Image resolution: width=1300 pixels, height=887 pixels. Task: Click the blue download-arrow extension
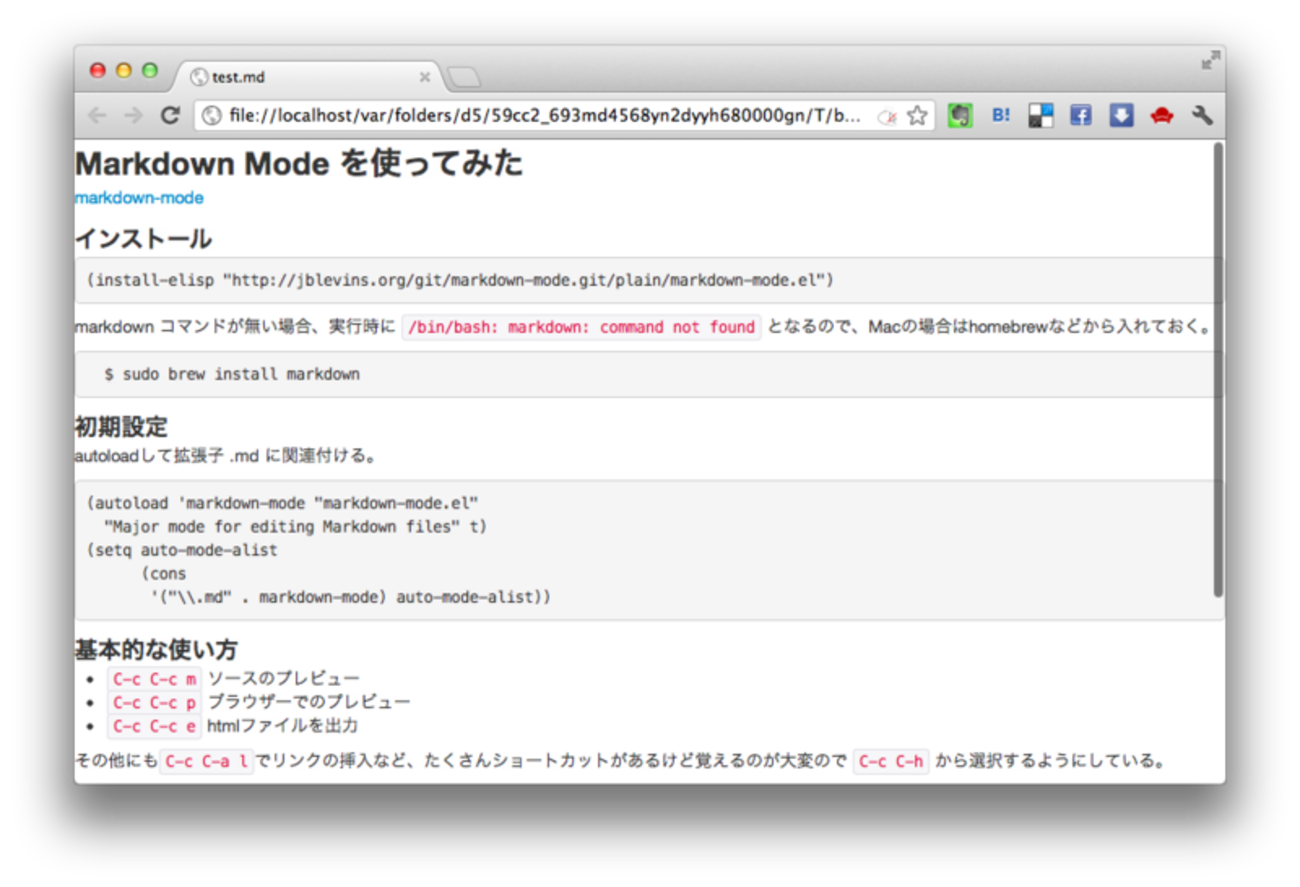[1121, 116]
